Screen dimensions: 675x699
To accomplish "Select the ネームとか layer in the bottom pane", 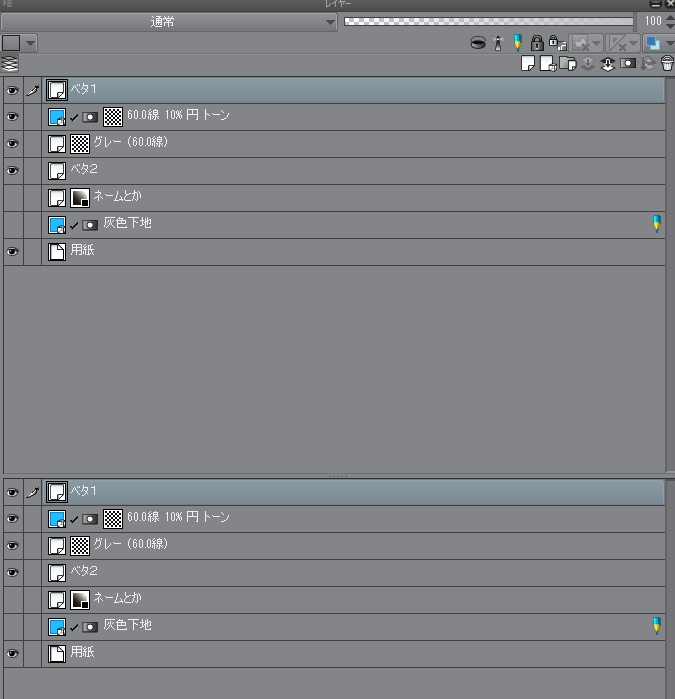I will pyautogui.click(x=353, y=600).
